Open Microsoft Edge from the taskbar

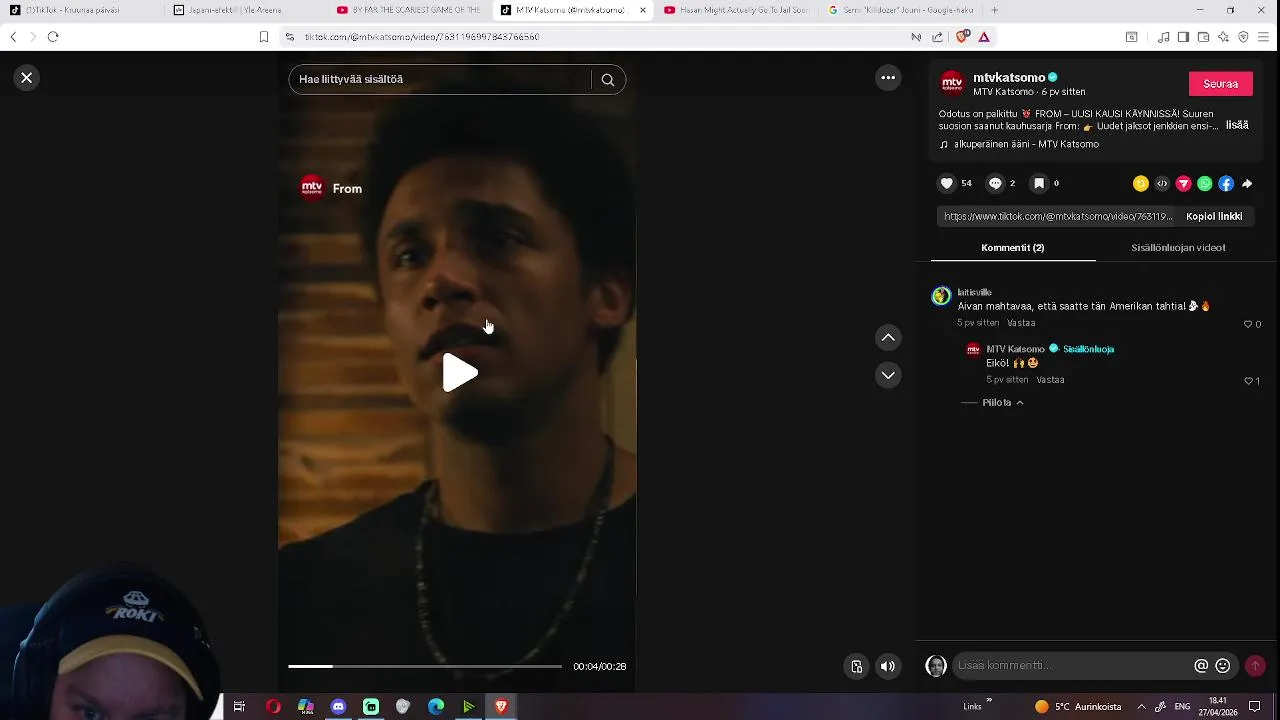tap(436, 706)
